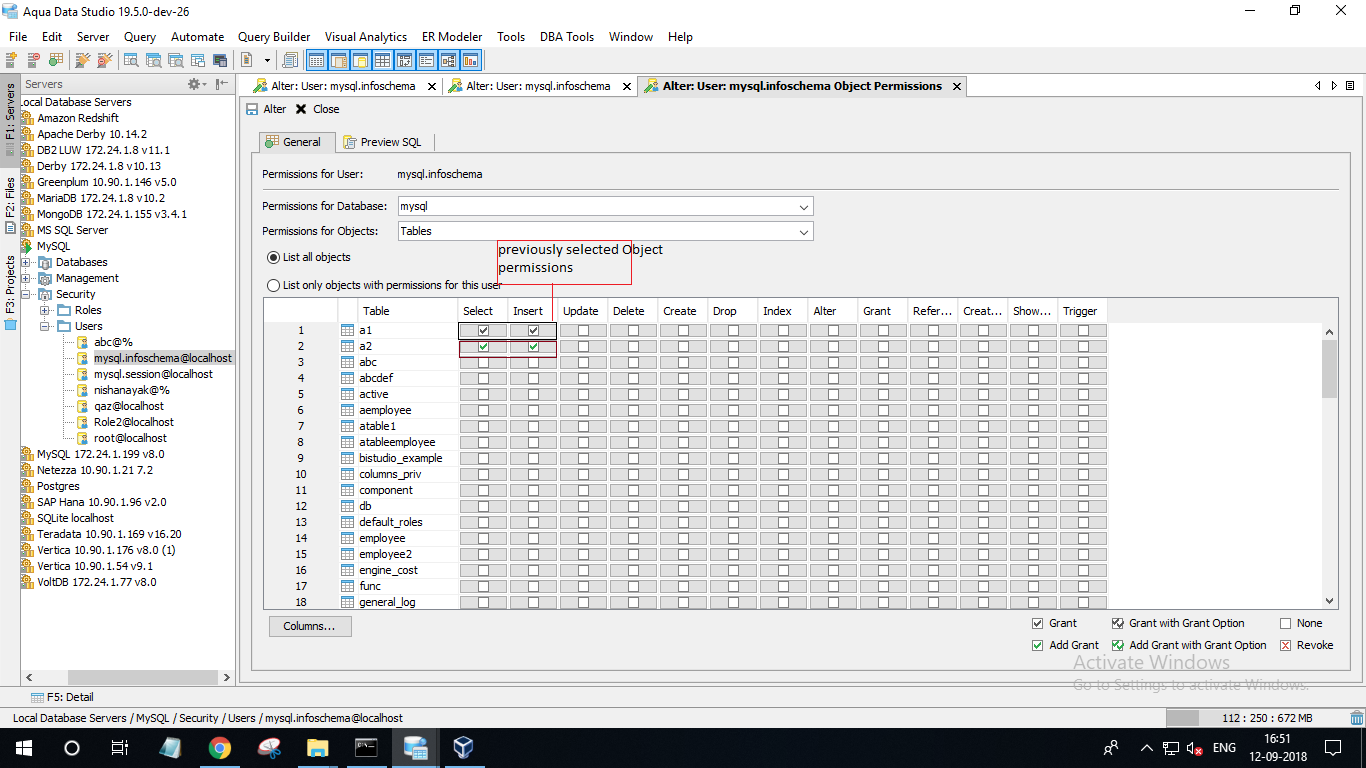Toggle Insert permission checkbox for table a2
This screenshot has width=1366, height=768.
tap(534, 346)
